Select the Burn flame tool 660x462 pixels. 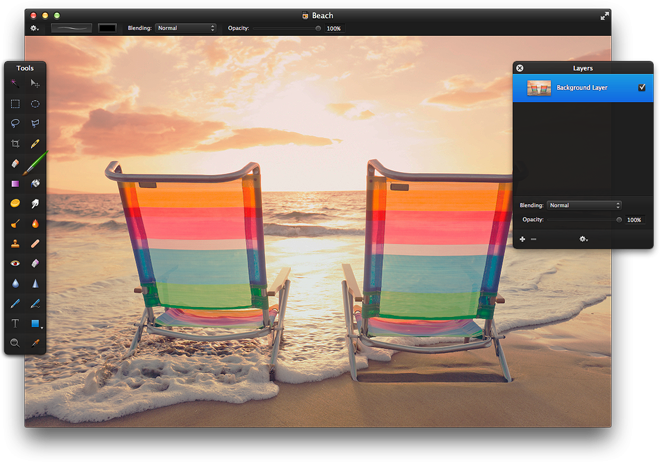(x=35, y=223)
